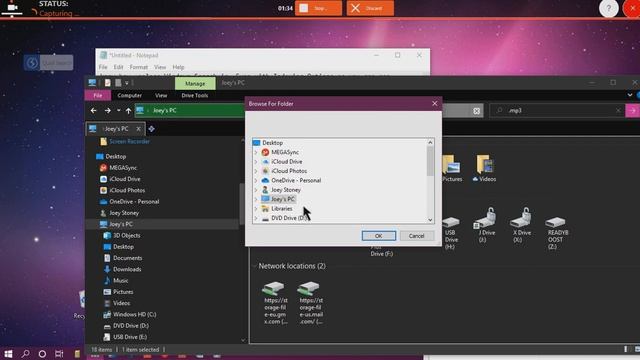Select Windows HD (C:) in navigation pane
Image resolution: width=640 pixels, height=360 pixels.
tap(134, 315)
